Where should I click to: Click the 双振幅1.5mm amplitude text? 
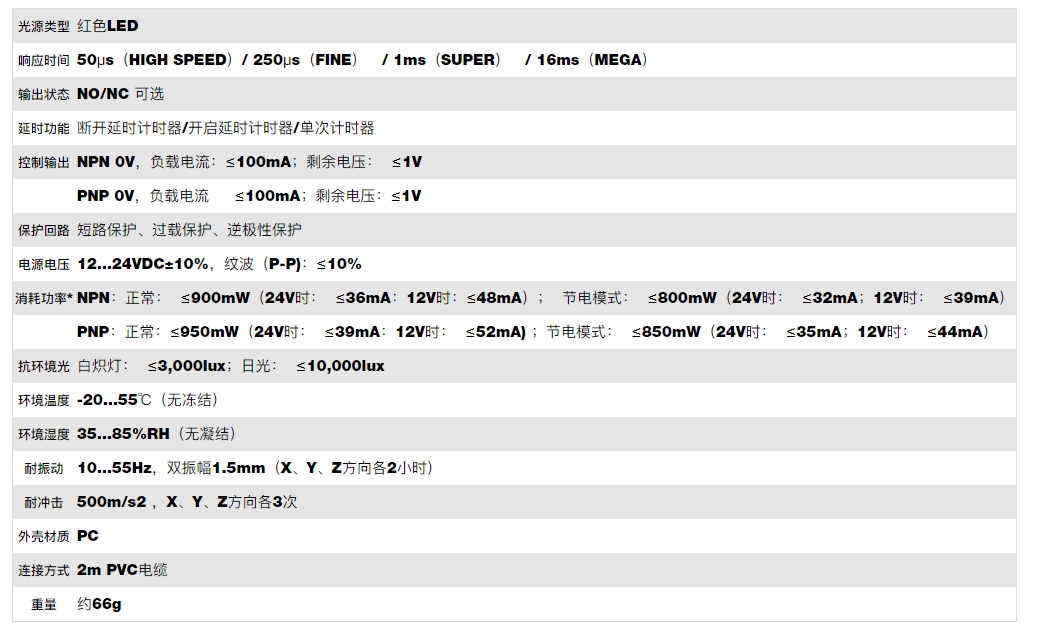tap(216, 468)
